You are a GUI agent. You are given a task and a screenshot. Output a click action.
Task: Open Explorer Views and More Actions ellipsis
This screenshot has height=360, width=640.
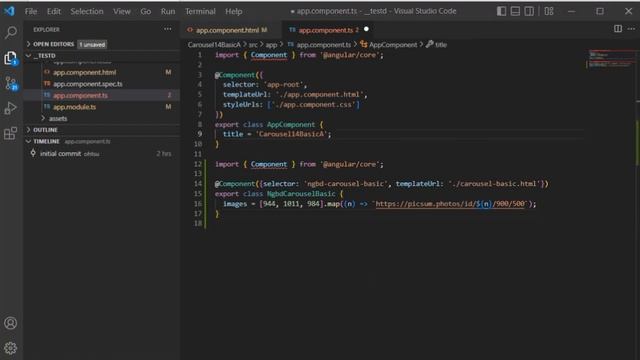pyautogui.click(x=168, y=29)
